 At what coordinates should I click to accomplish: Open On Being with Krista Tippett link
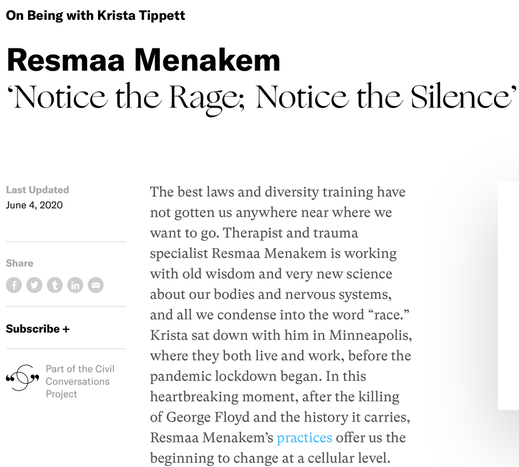pyautogui.click(x=95, y=15)
